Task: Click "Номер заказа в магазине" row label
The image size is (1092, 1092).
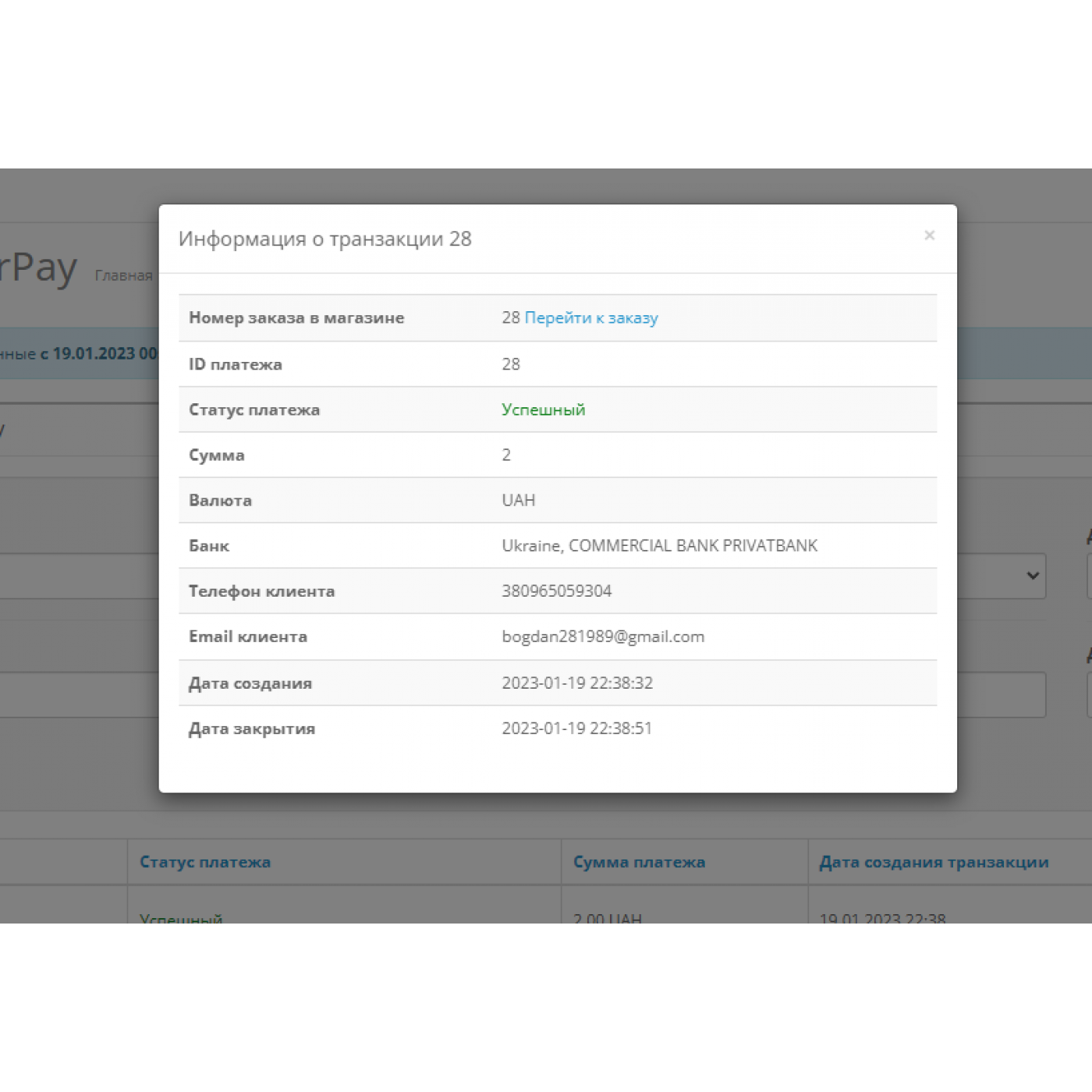Action: click(296, 317)
